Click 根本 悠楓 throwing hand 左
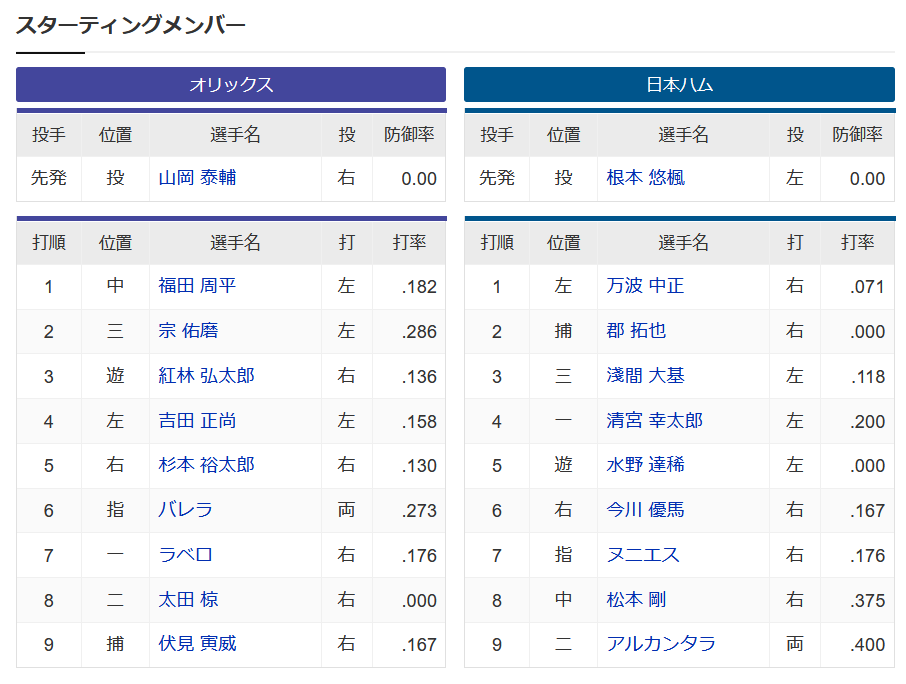Image resolution: width=906 pixels, height=684 pixels. click(794, 178)
